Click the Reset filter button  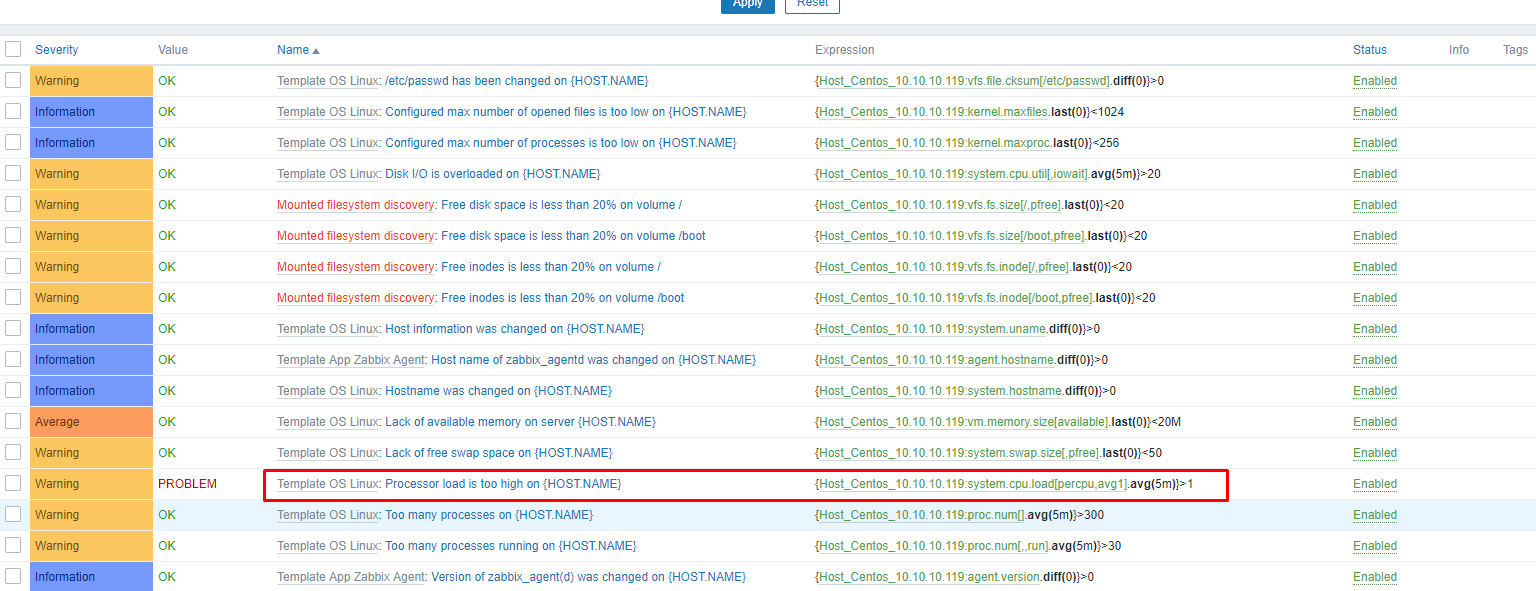pos(812,4)
